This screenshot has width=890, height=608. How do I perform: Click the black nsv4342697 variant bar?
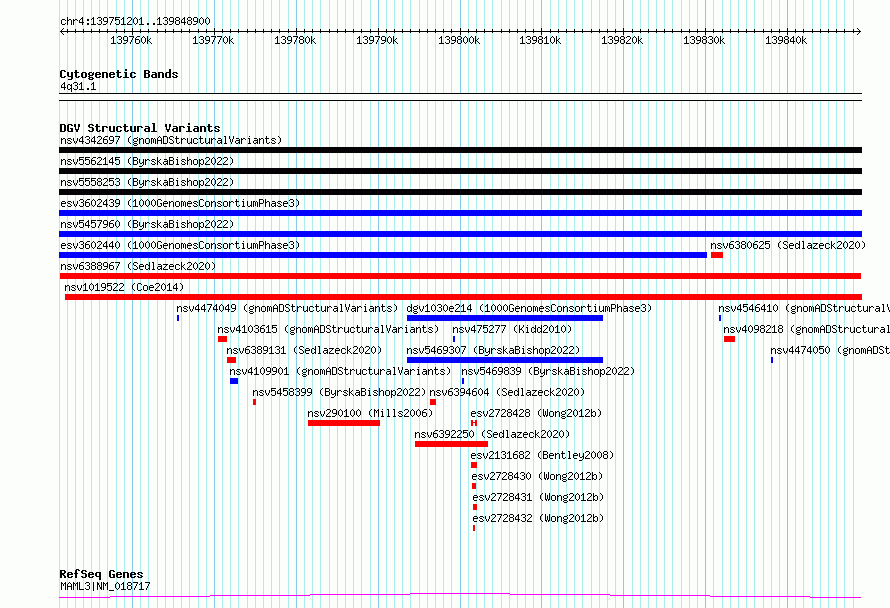[x=460, y=150]
